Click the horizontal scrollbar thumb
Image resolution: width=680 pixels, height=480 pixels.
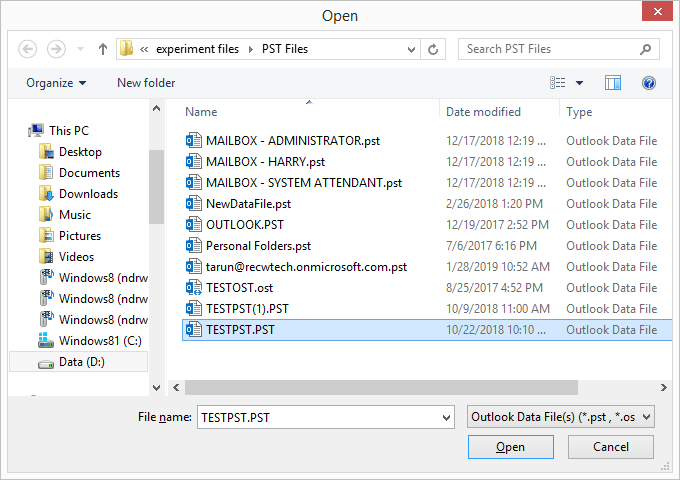[x=381, y=387]
